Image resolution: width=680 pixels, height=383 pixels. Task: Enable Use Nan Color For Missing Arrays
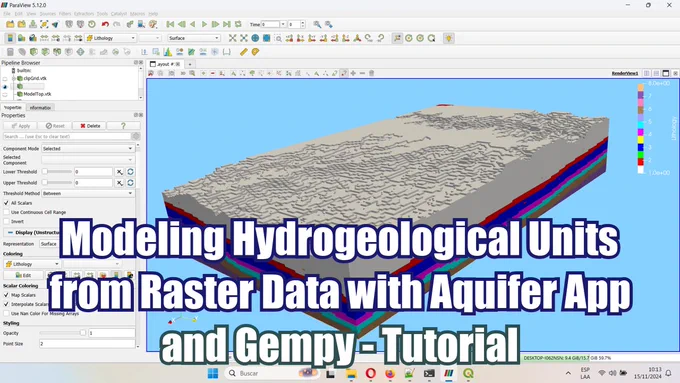tap(6, 313)
